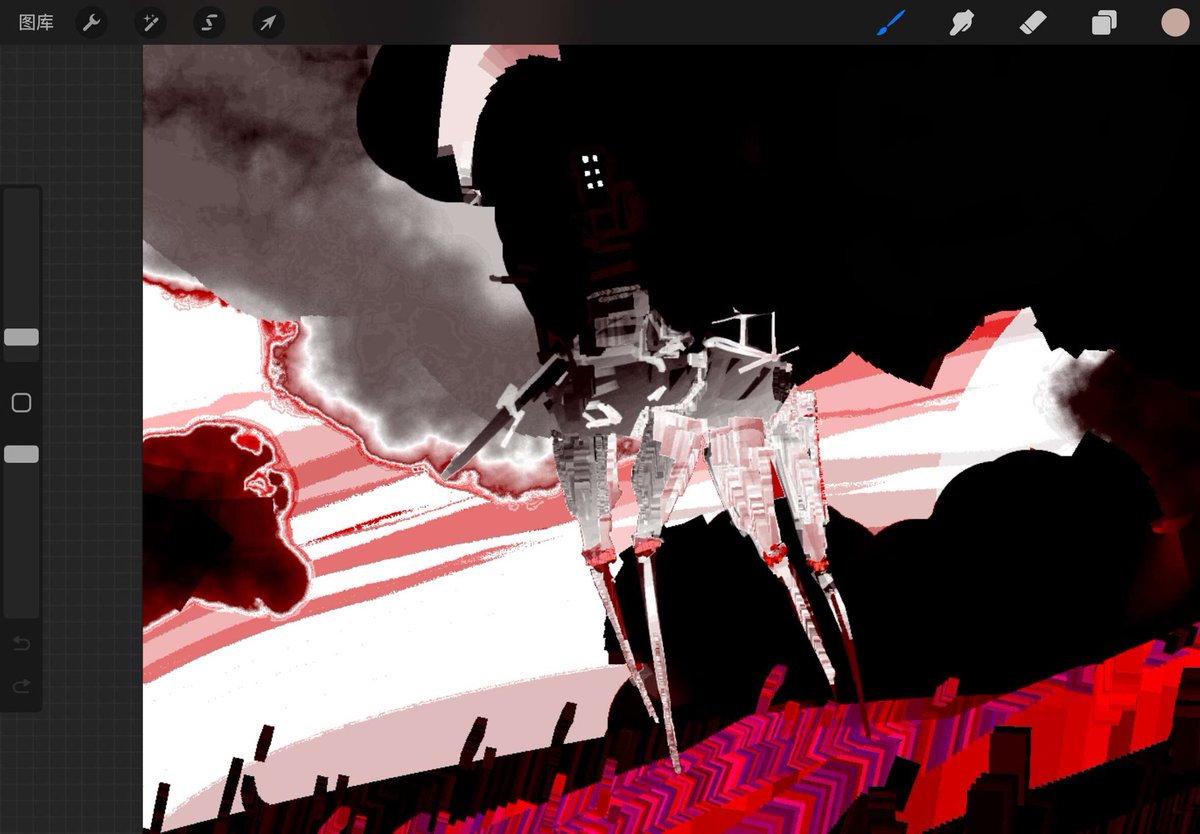This screenshot has height=834, width=1200.
Task: Select the Brush tool
Action: coord(890,22)
